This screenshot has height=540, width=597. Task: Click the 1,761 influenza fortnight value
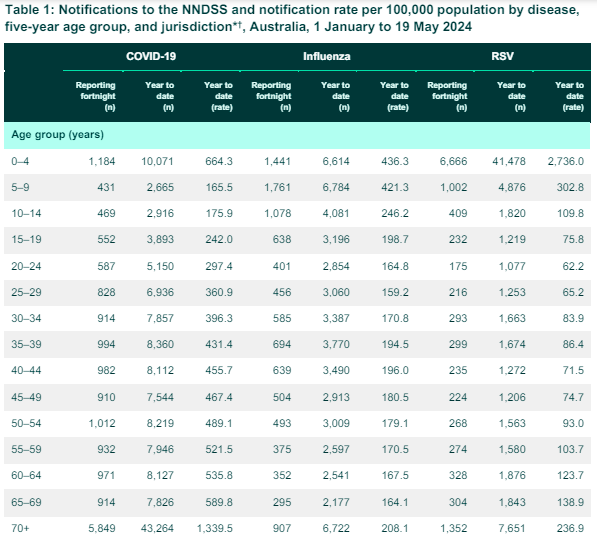[x=277, y=187]
